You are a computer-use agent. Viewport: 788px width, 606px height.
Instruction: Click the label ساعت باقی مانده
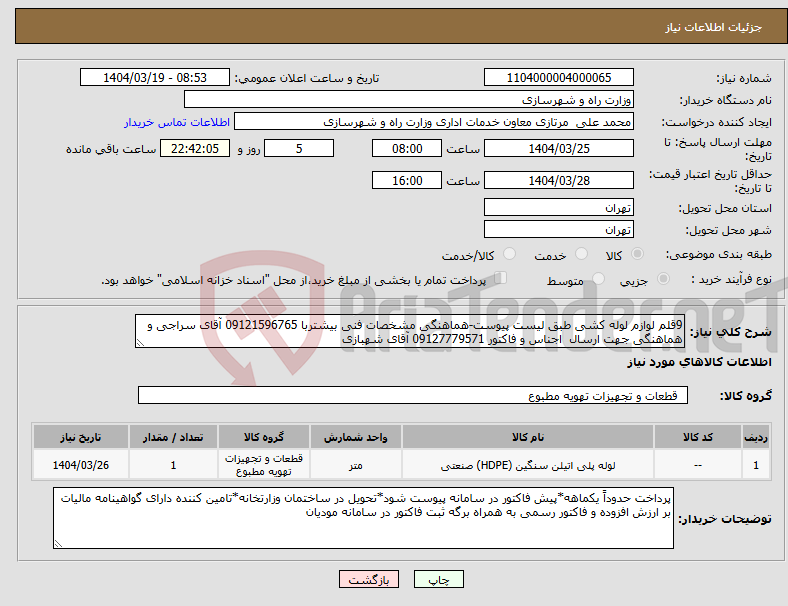[x=111, y=149]
